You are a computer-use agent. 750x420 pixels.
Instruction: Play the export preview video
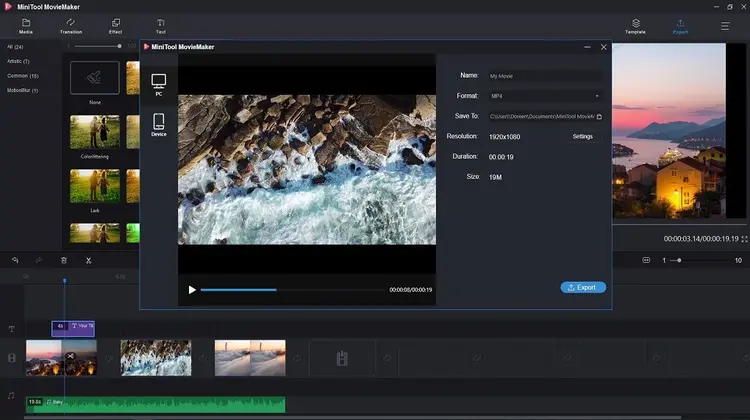coord(192,290)
